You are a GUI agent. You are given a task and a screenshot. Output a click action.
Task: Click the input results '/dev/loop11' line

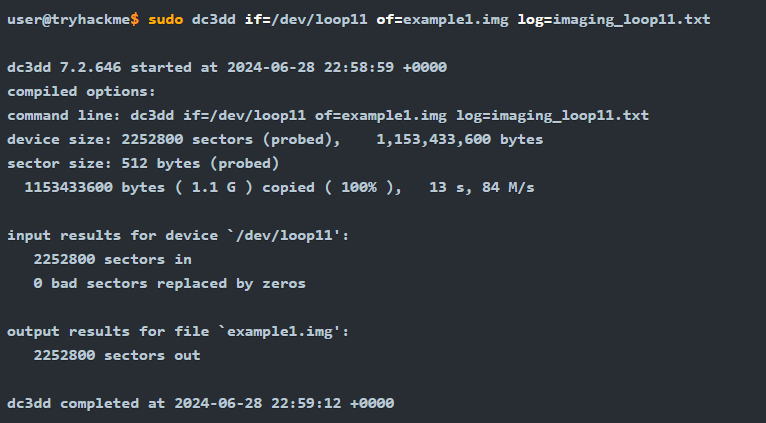pos(178,235)
